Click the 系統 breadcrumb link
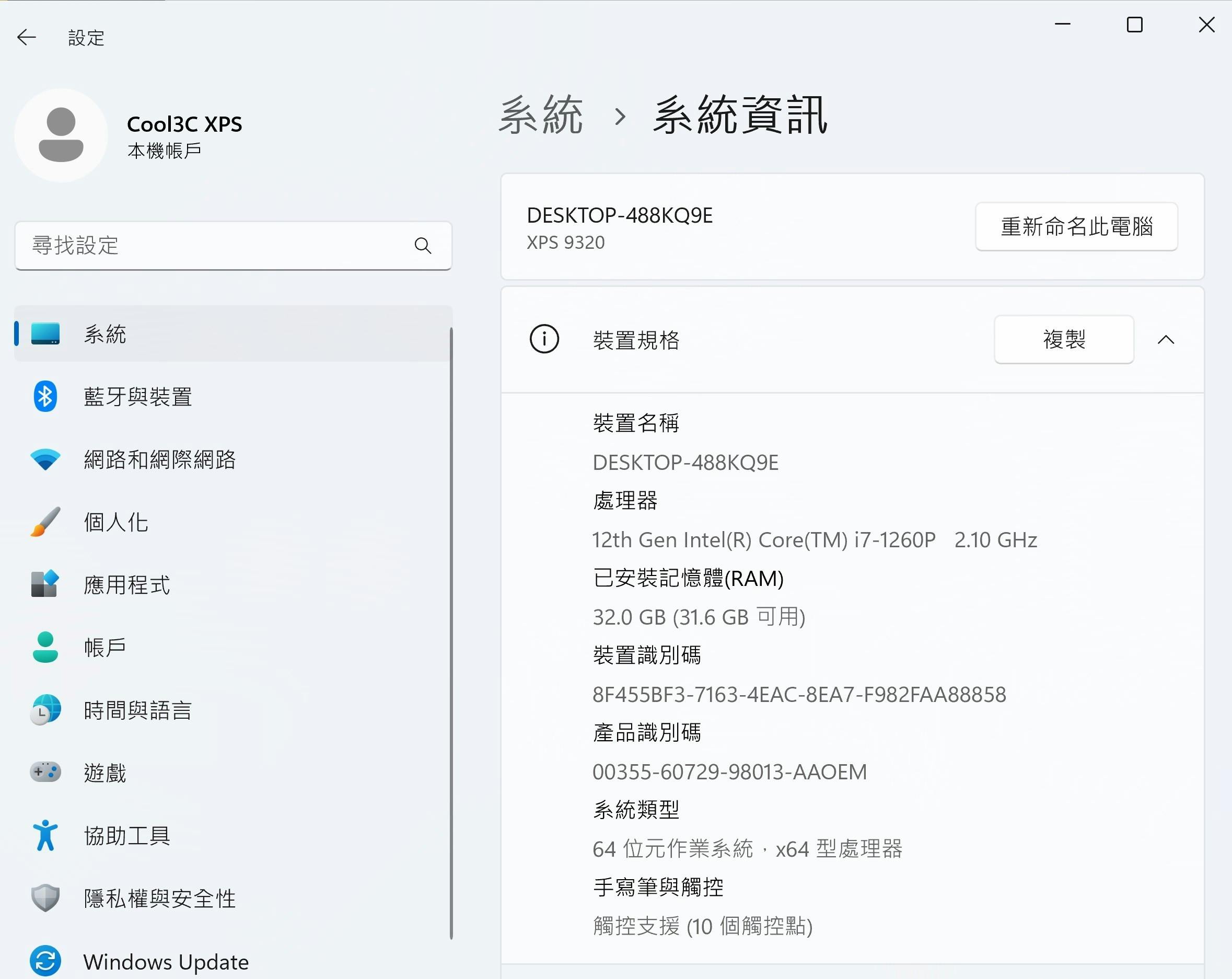The image size is (1232, 979). 540,116
